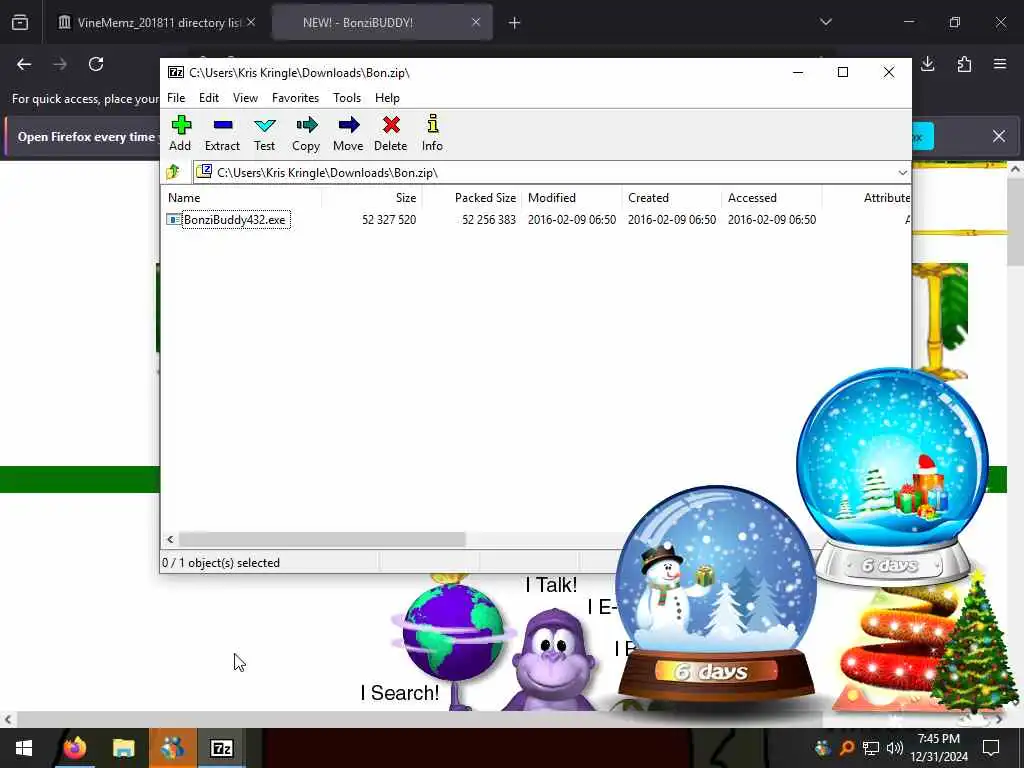This screenshot has height=768, width=1024.
Task: Click the Firefox taskbar icon
Action: tap(74, 748)
